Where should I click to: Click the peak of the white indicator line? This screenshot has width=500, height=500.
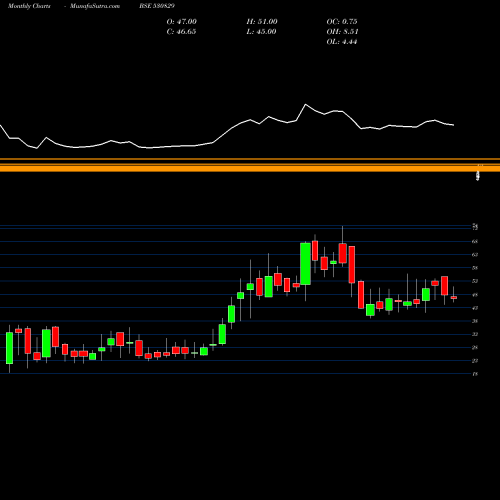tap(305, 104)
